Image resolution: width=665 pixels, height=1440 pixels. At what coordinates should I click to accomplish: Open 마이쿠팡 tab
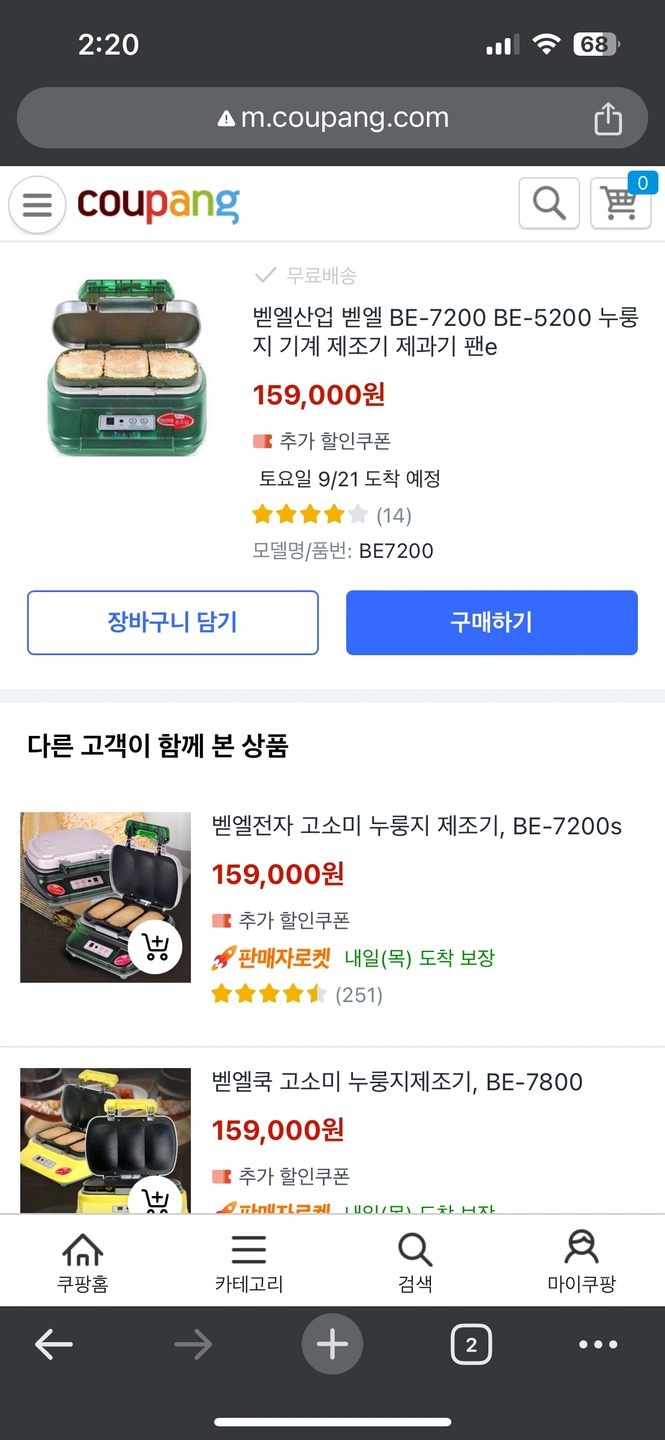[x=581, y=1262]
